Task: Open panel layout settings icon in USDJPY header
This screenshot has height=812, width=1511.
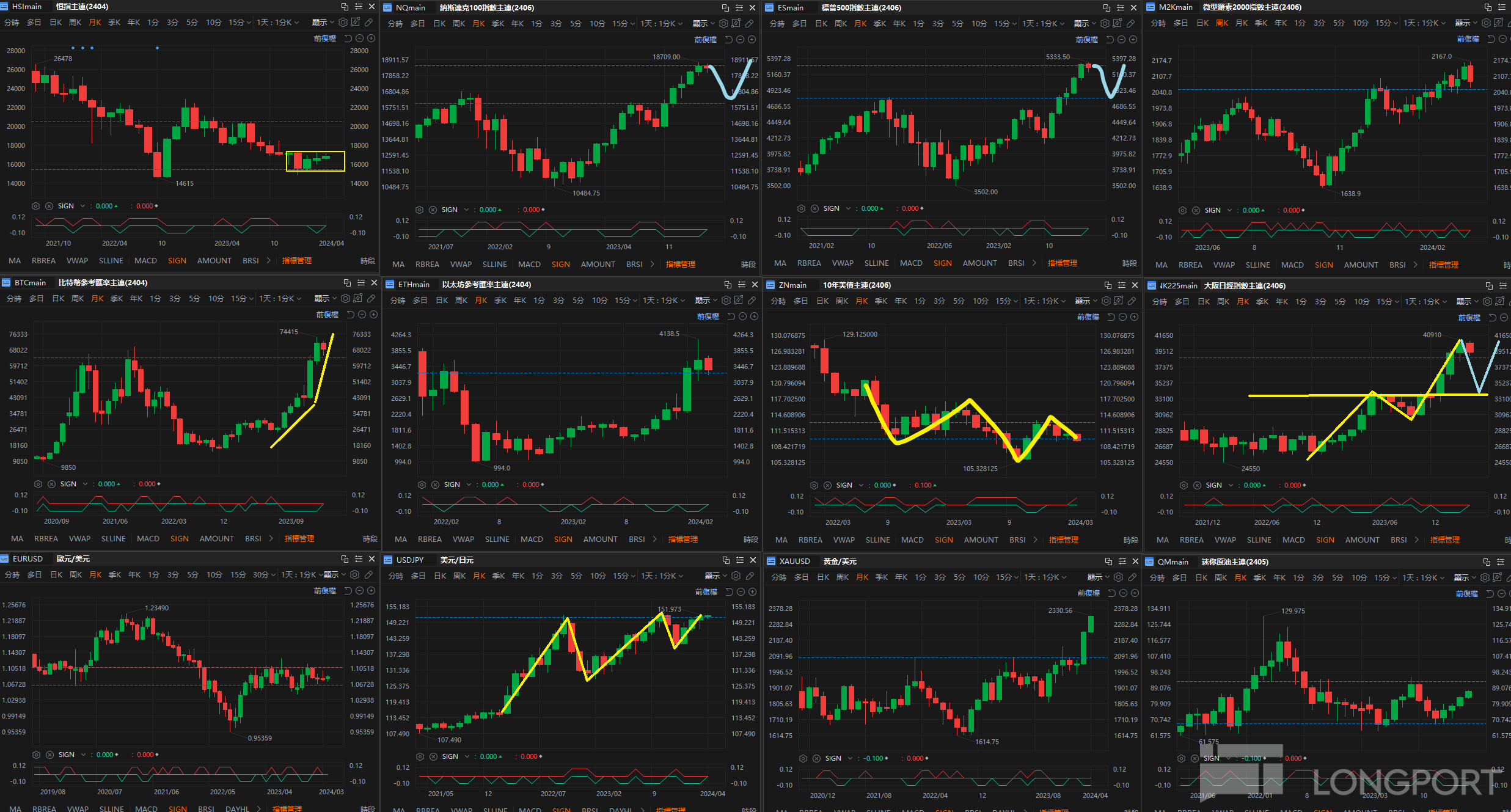Action: (739, 560)
